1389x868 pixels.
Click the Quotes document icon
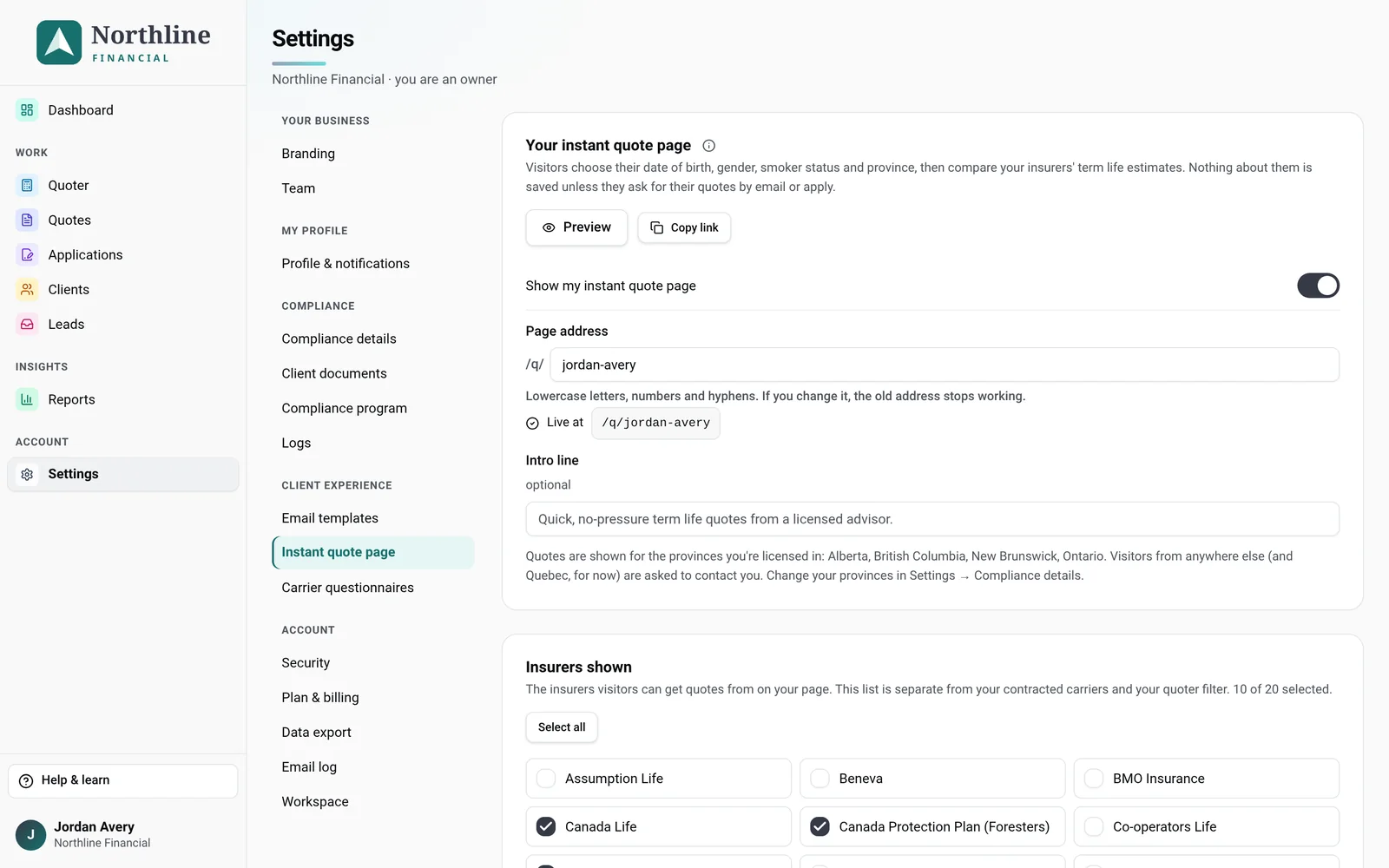(x=27, y=220)
